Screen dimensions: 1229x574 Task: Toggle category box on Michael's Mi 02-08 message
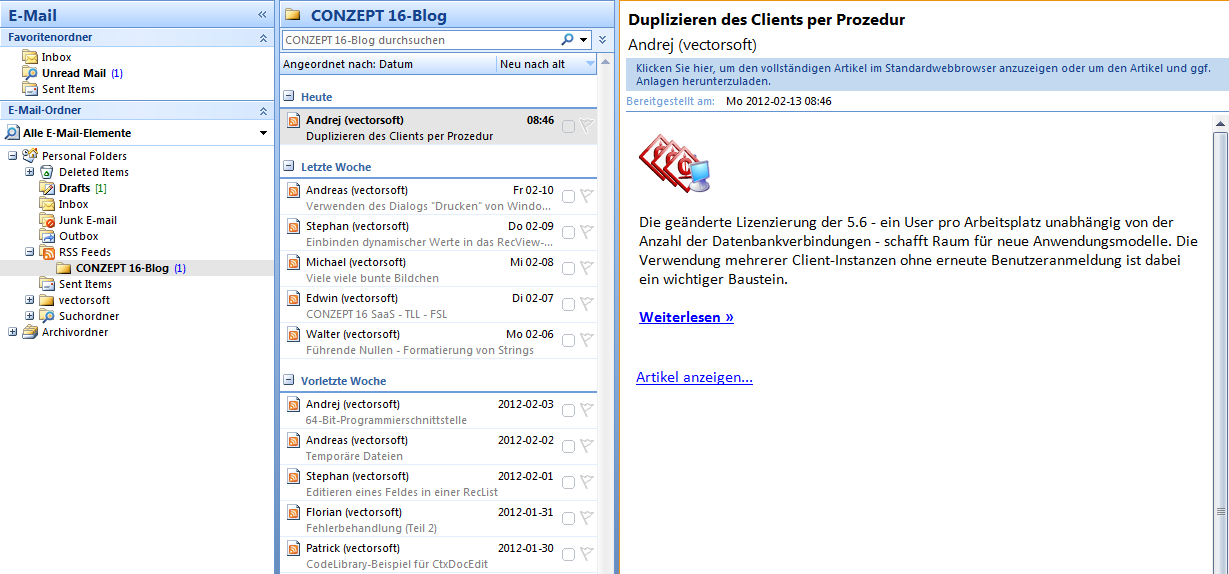[x=568, y=269]
